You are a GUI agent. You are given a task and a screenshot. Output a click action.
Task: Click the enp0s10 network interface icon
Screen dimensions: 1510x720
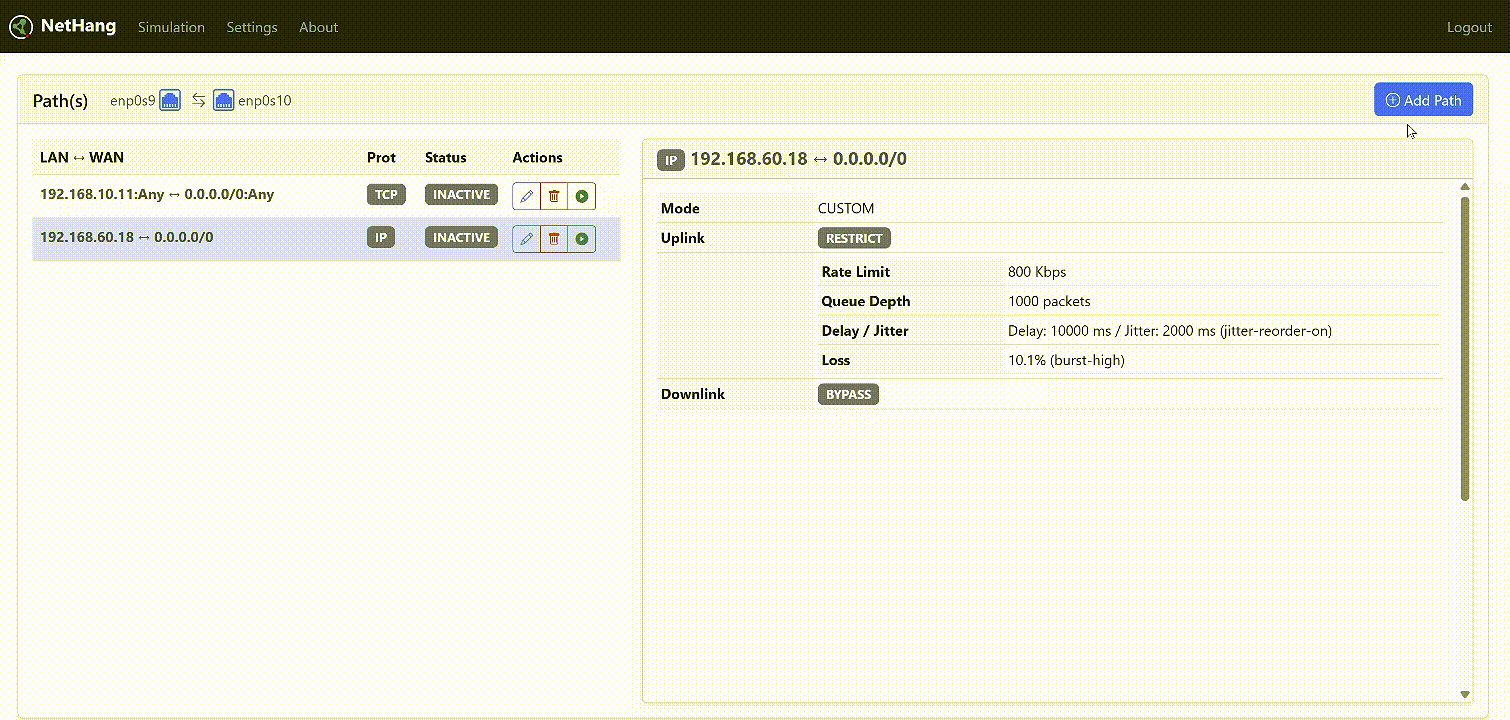(224, 100)
